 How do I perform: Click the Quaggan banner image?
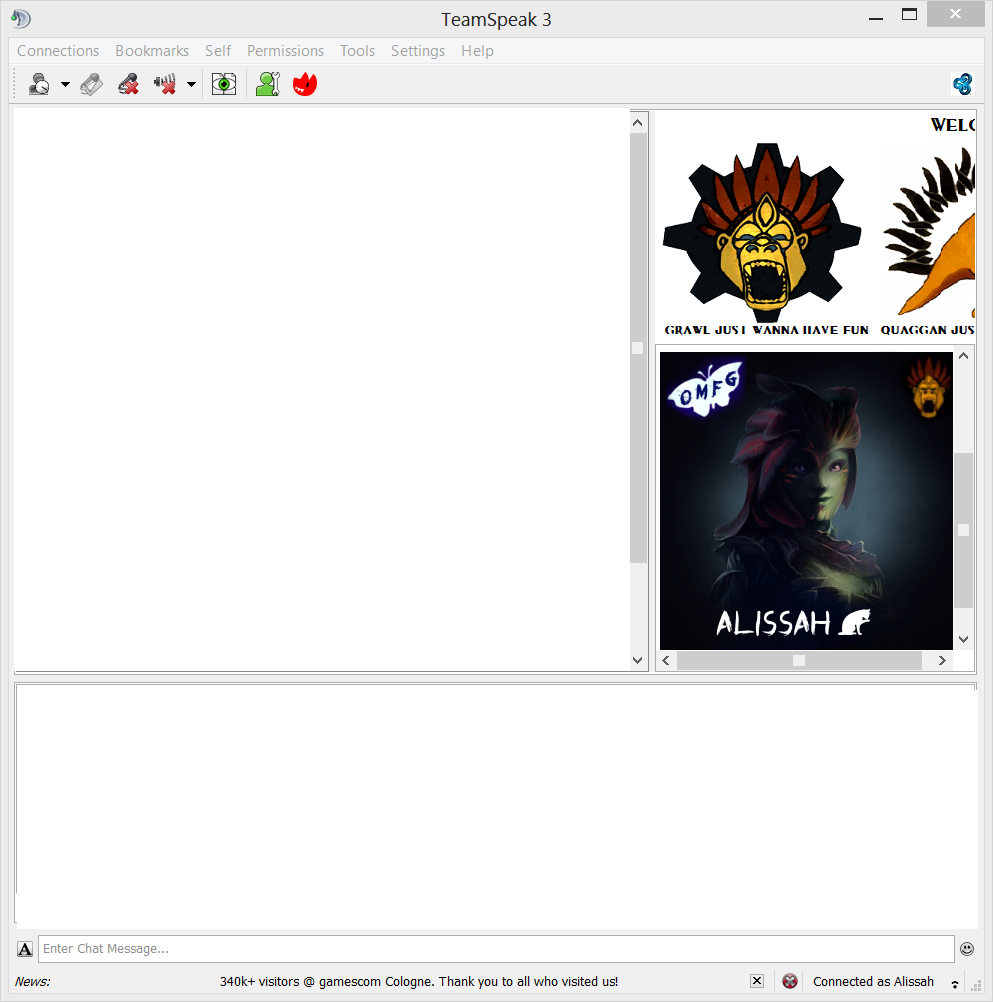928,233
